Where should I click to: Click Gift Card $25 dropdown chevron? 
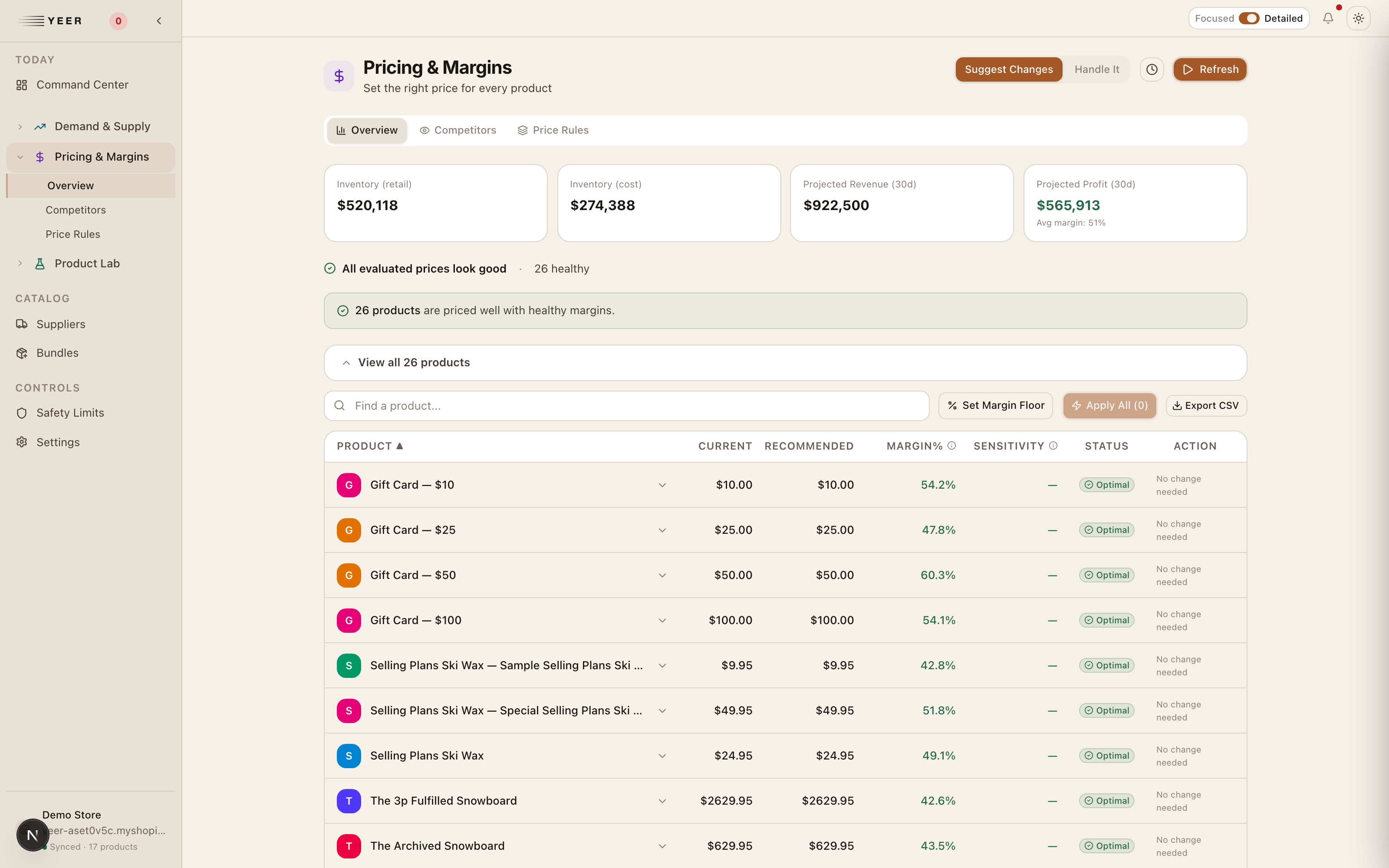coord(662,530)
